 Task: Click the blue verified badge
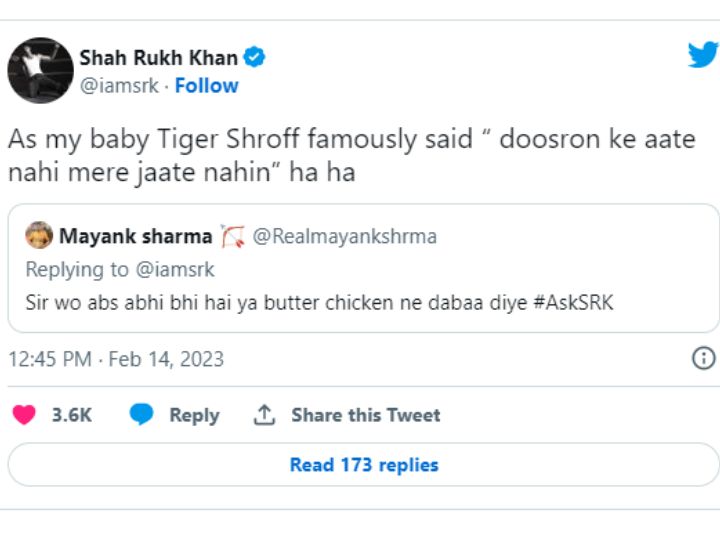(x=254, y=57)
